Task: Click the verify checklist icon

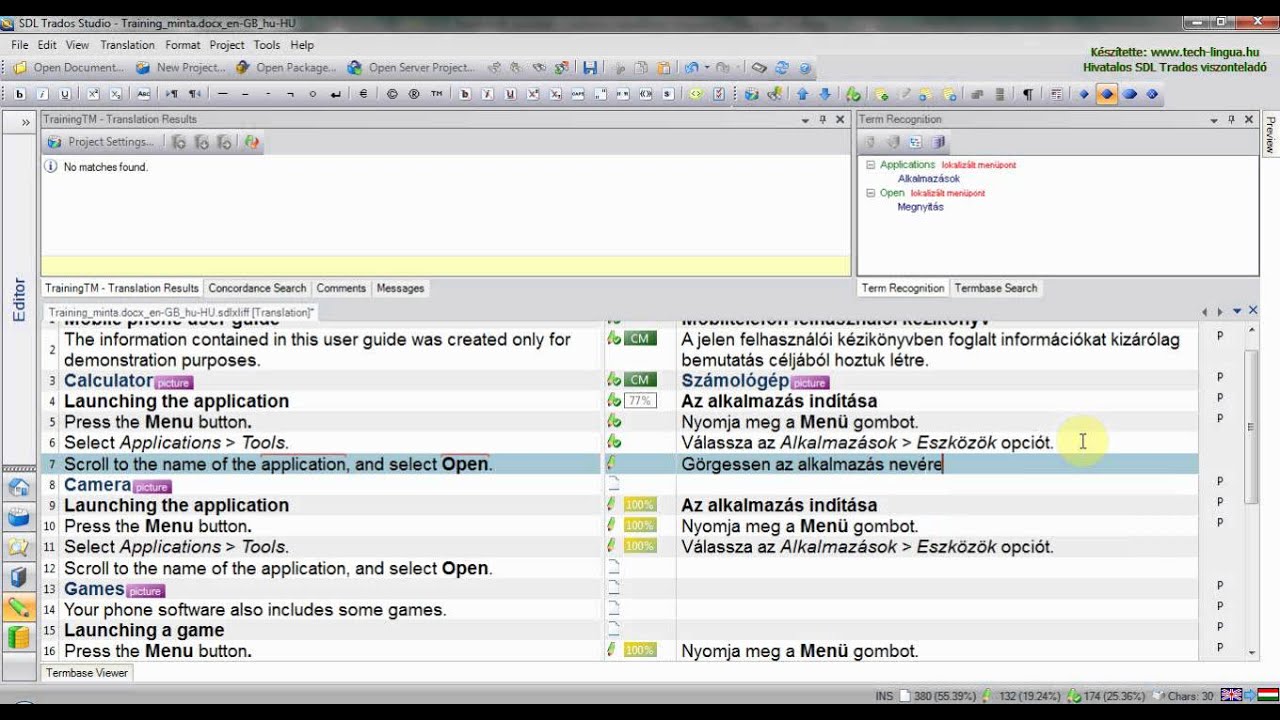Action: (x=719, y=94)
